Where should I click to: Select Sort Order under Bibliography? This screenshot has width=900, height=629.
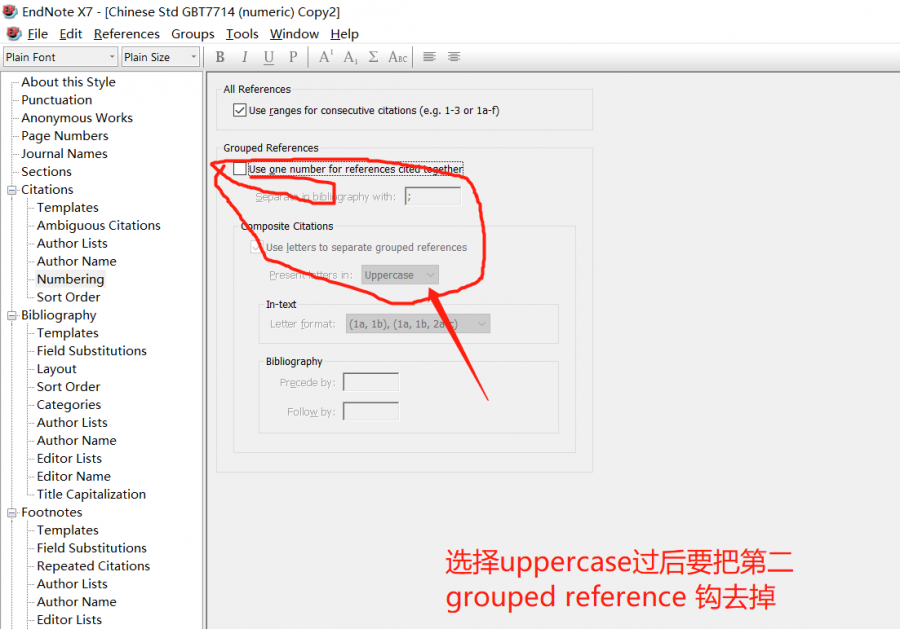(68, 387)
